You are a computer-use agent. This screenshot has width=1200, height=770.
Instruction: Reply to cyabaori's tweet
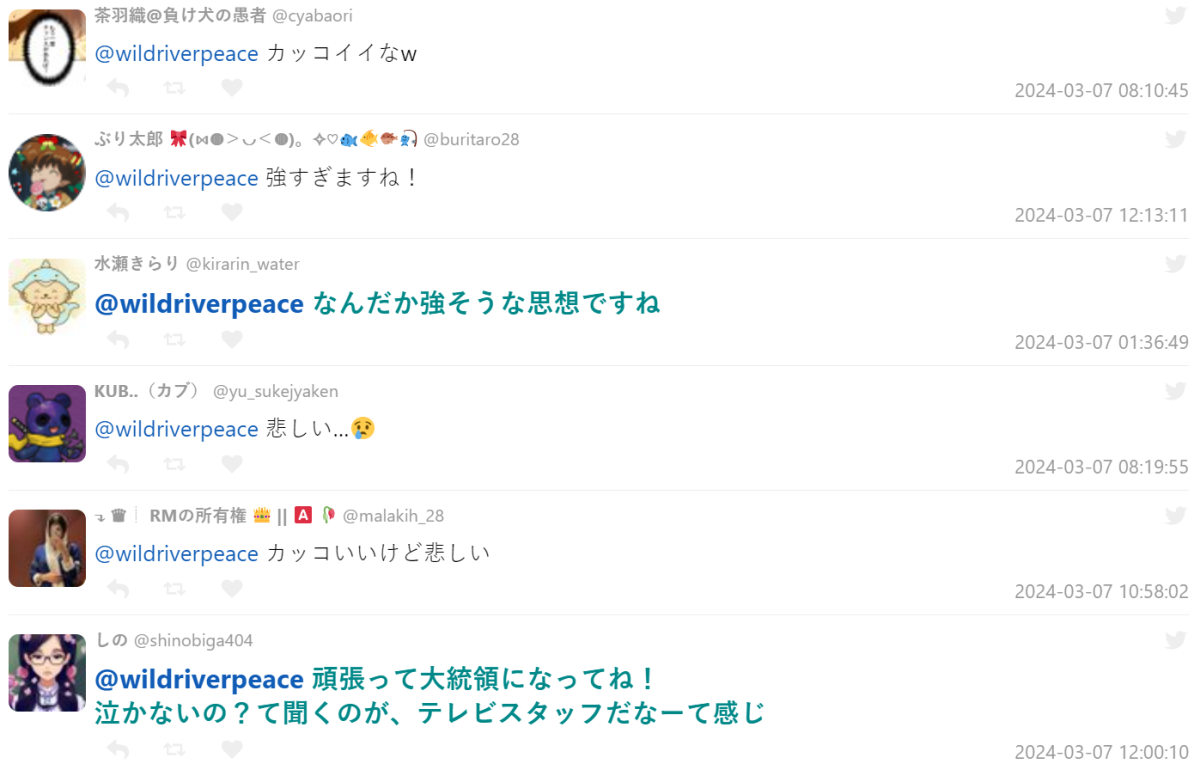coord(118,88)
